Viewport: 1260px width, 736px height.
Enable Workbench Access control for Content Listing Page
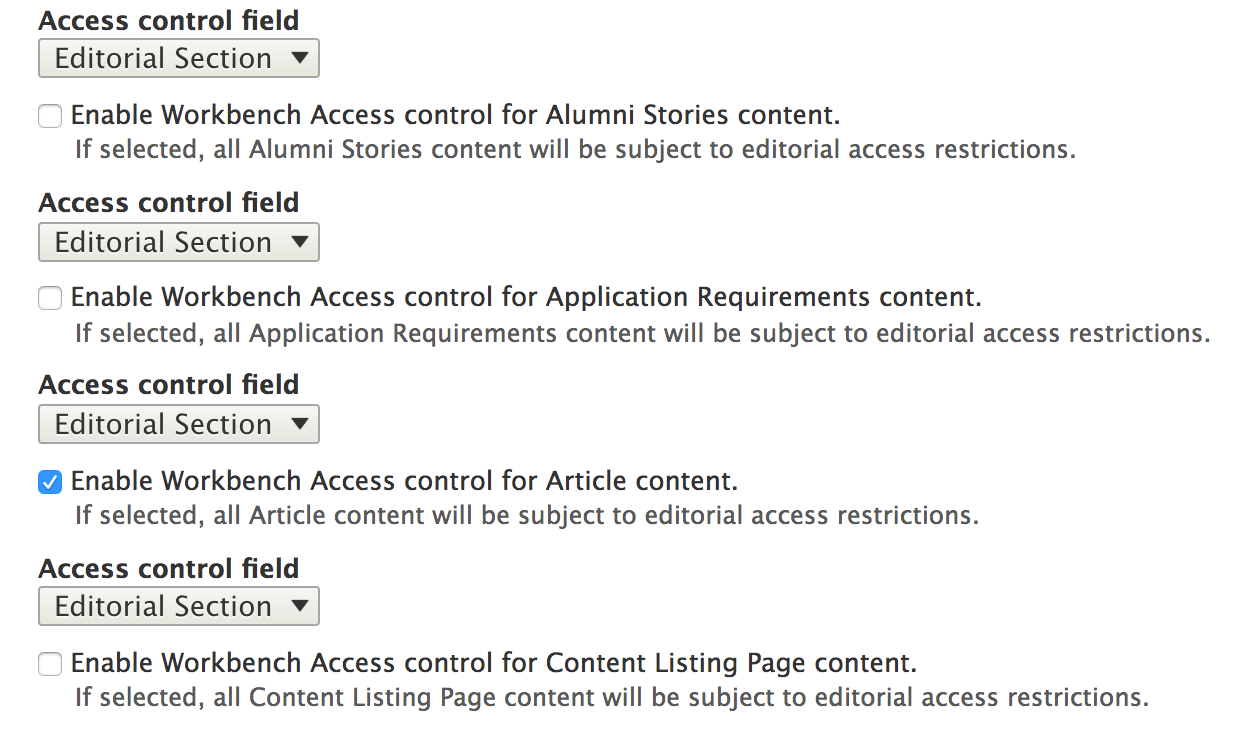point(49,662)
